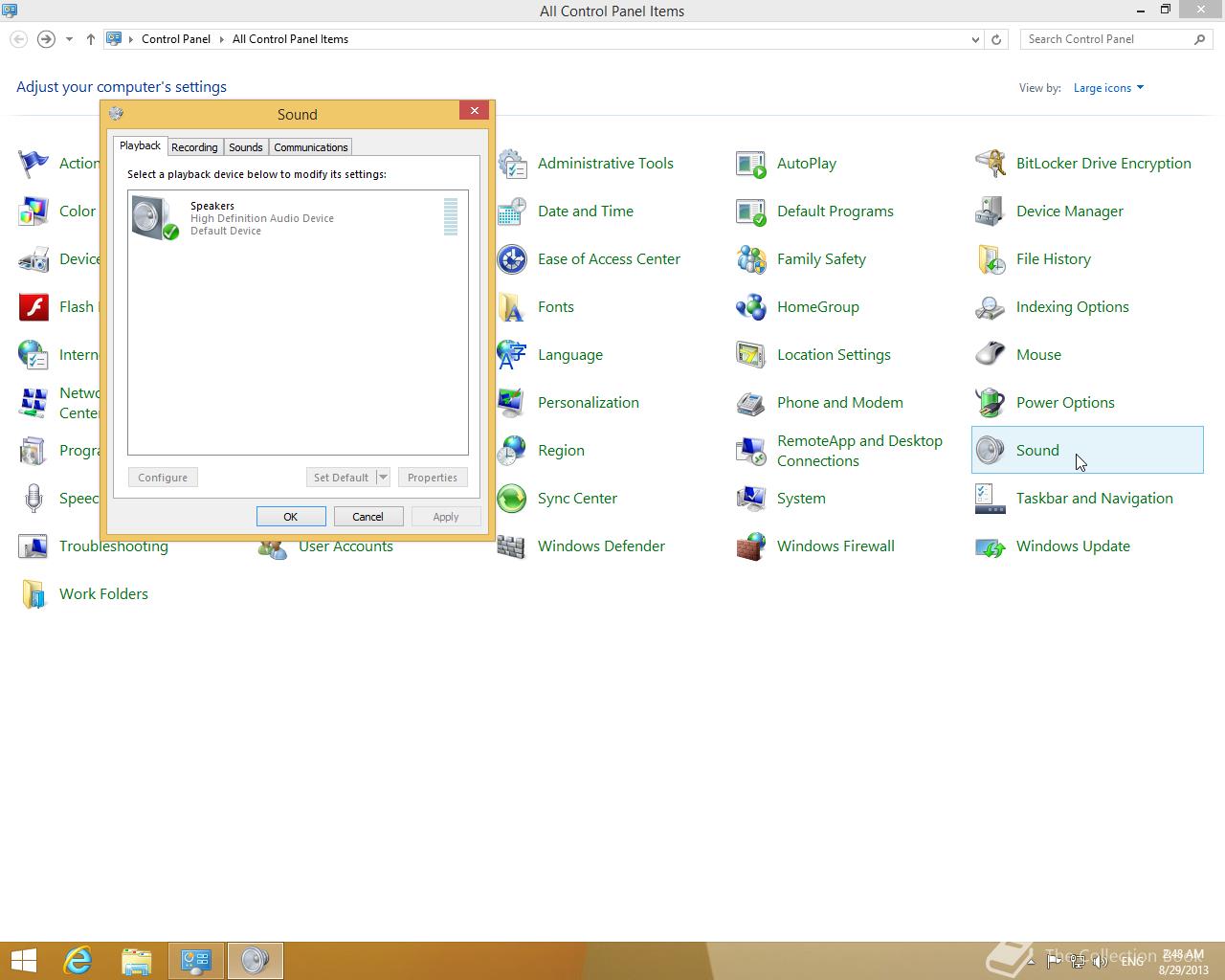Open the View by Large icons dropdown
This screenshot has height=980, width=1225.
pyautogui.click(x=1108, y=88)
